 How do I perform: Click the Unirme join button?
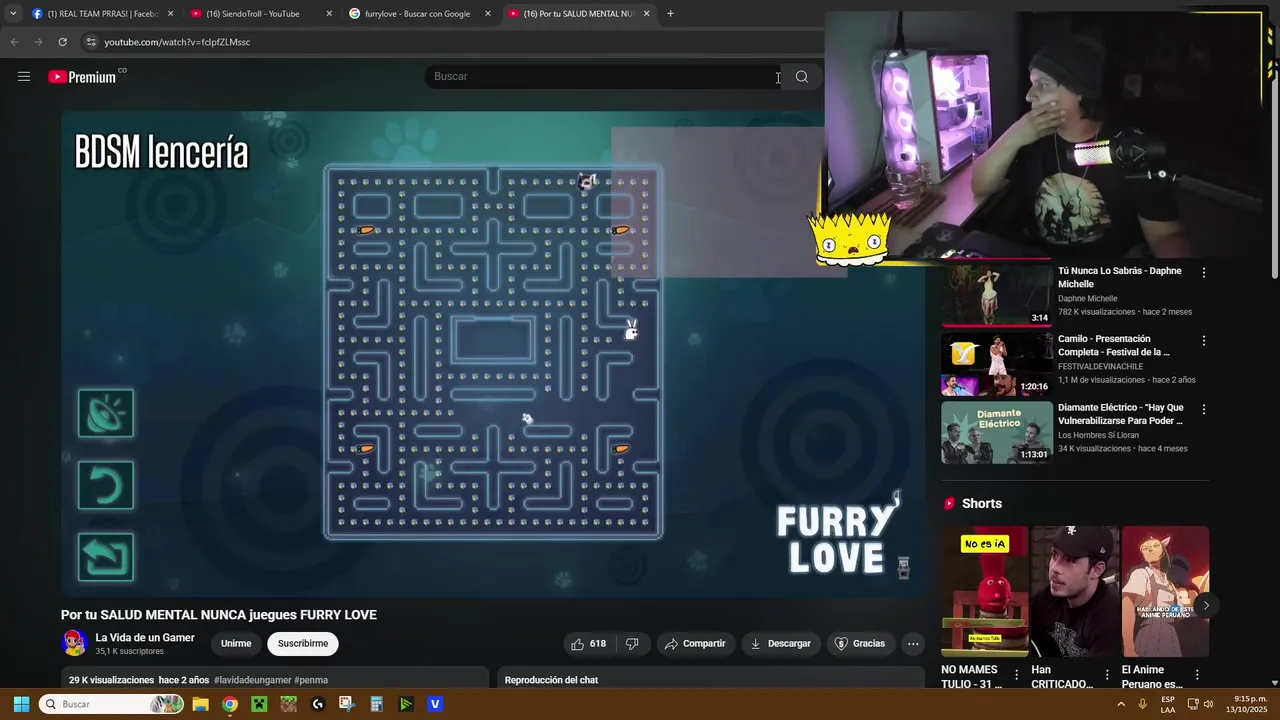click(x=236, y=643)
